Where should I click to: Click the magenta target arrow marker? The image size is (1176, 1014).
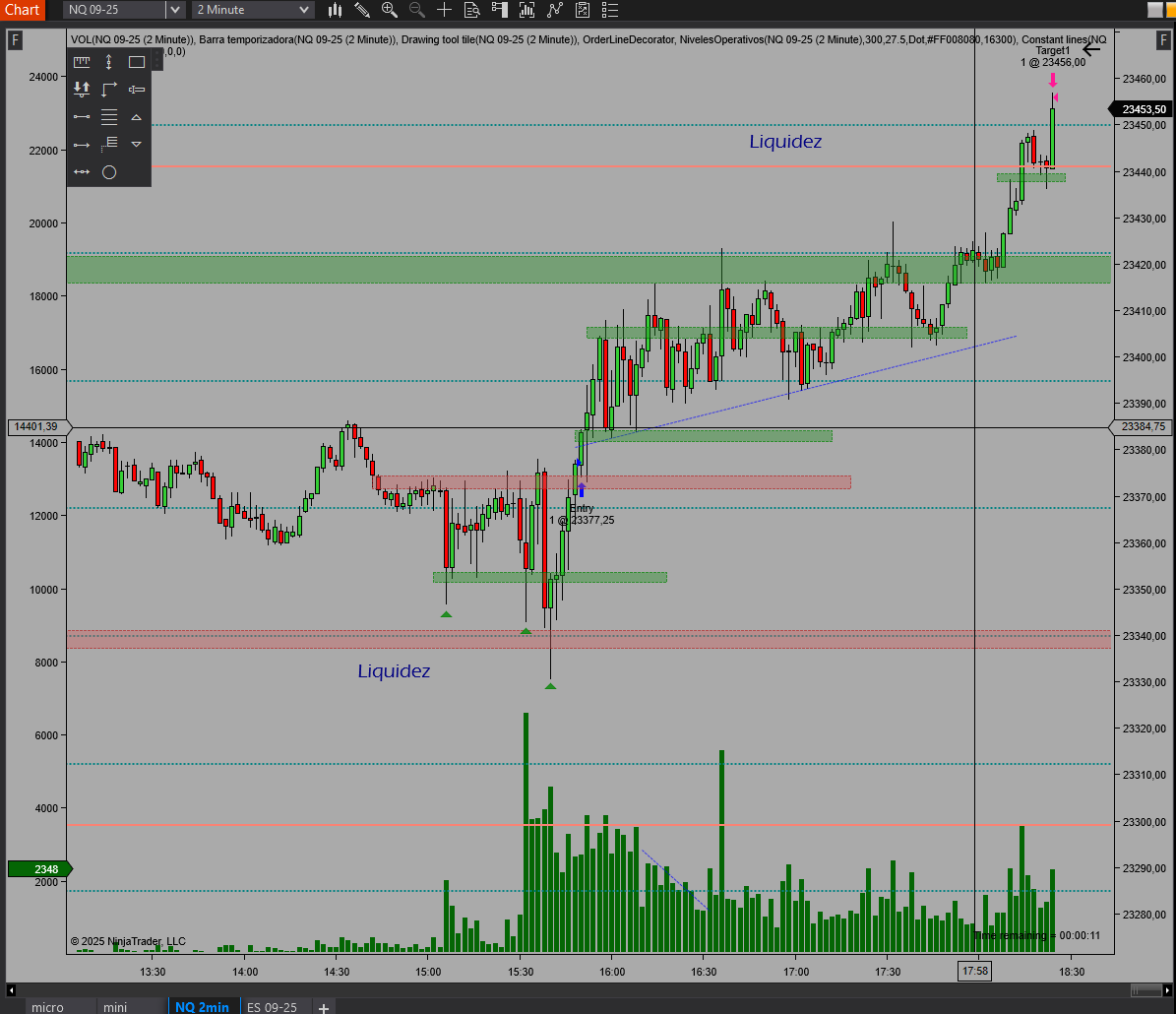1053,81
